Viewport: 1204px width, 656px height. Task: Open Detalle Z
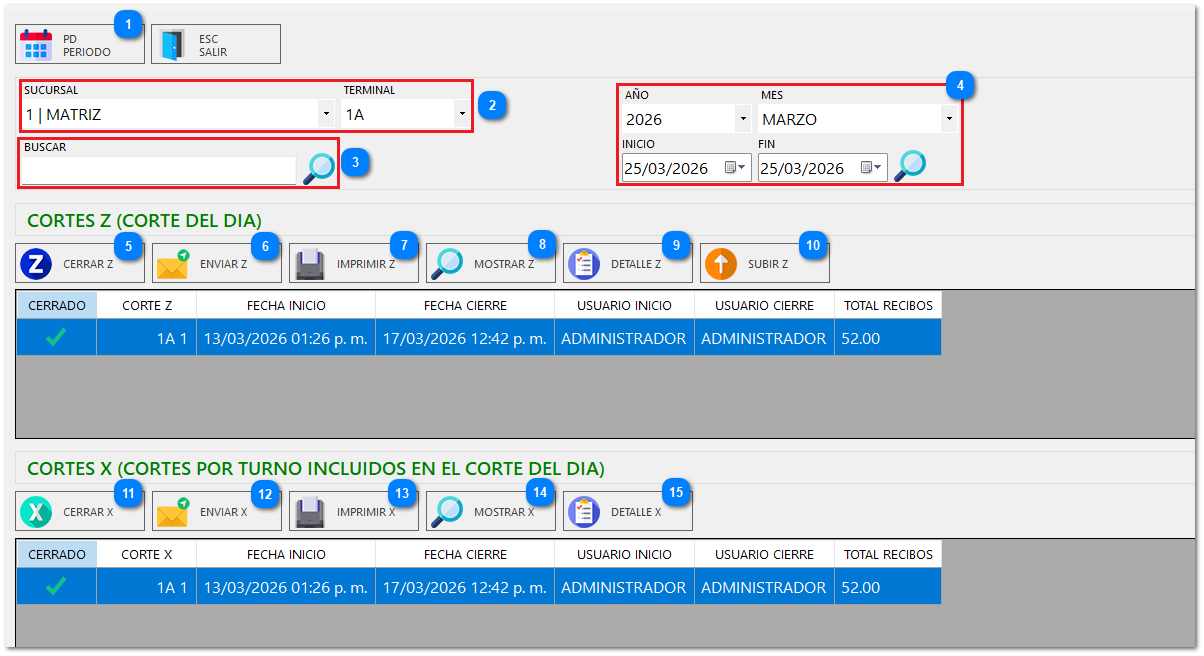627,264
